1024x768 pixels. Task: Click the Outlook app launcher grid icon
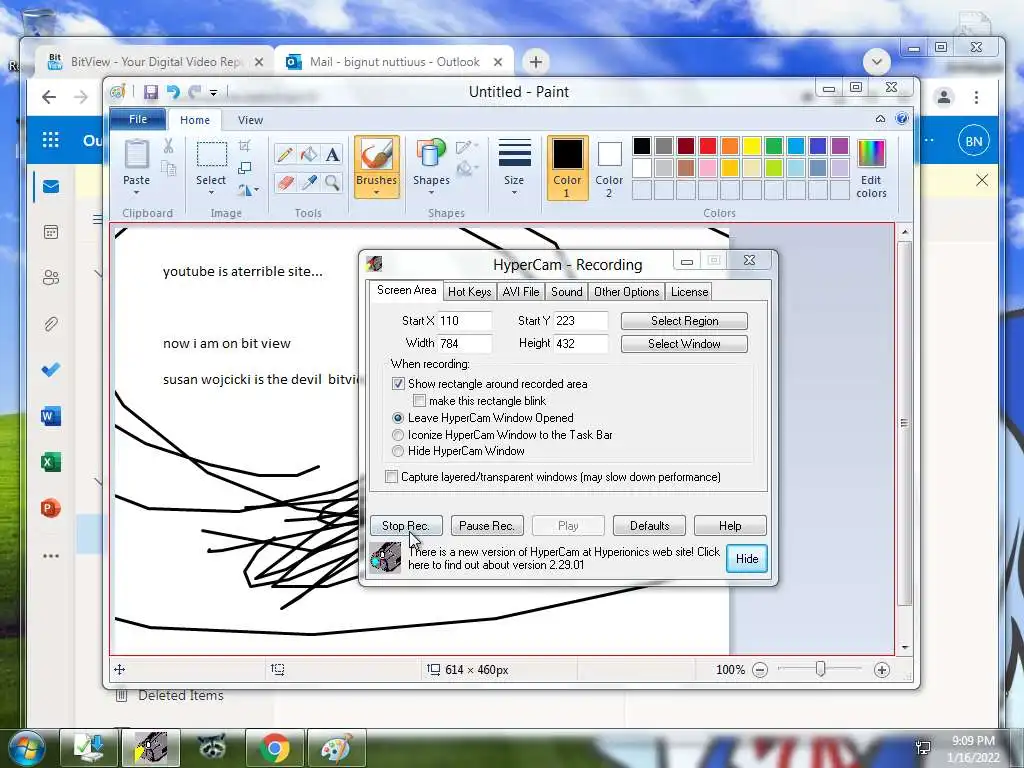(50, 140)
